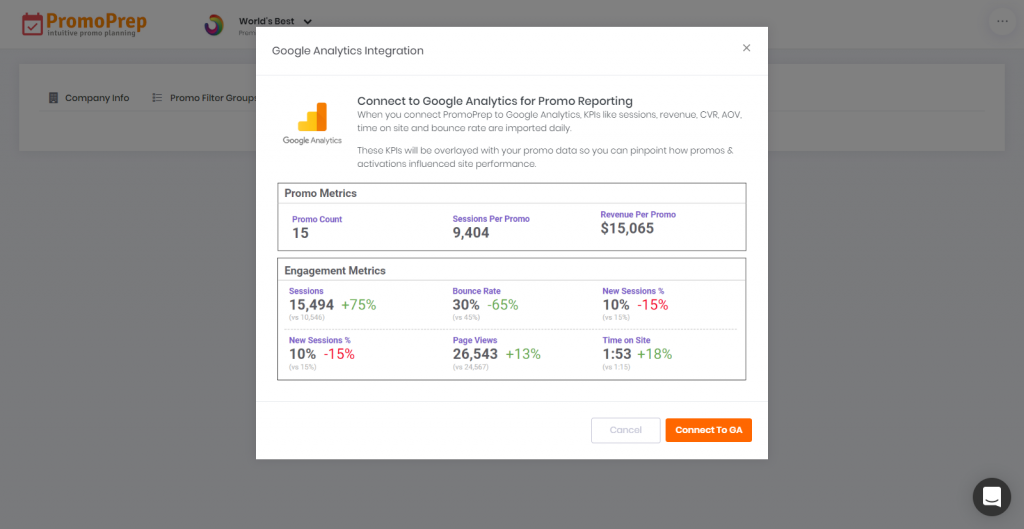The height and width of the screenshot is (529, 1024).
Task: Click the Revenue Per Promo value $15,065
Action: (x=627, y=228)
